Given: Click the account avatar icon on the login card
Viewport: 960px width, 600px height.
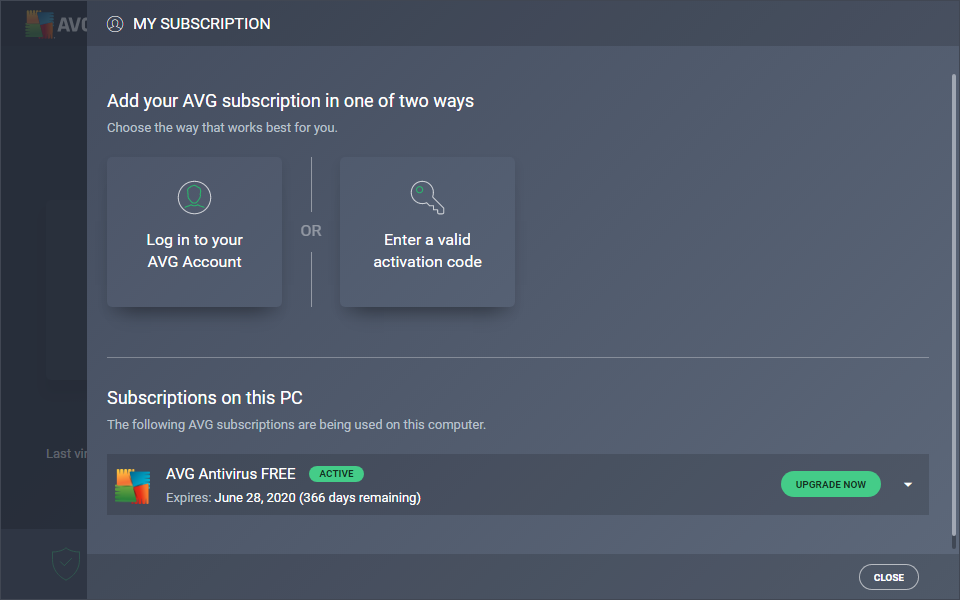Looking at the screenshot, I should [x=194, y=197].
